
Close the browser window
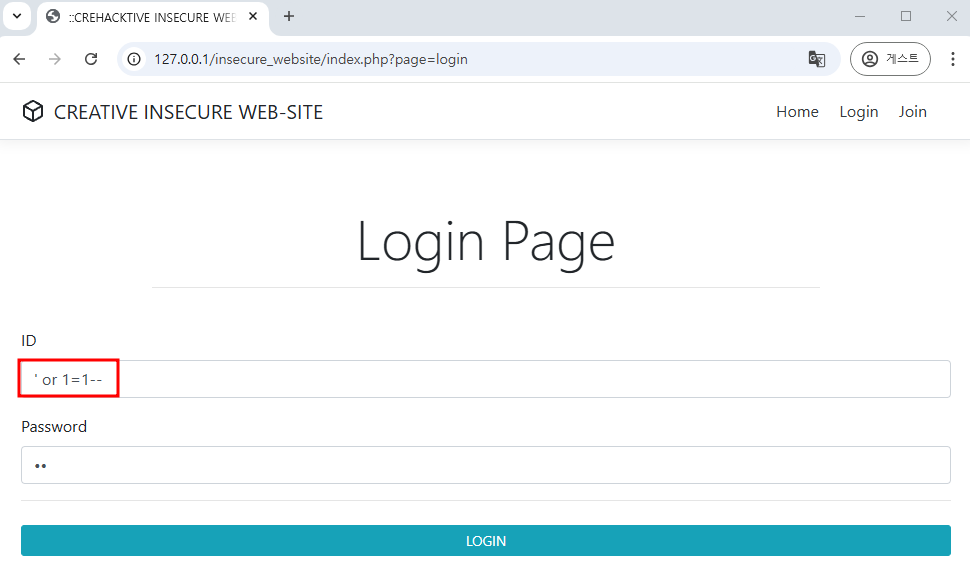[951, 16]
